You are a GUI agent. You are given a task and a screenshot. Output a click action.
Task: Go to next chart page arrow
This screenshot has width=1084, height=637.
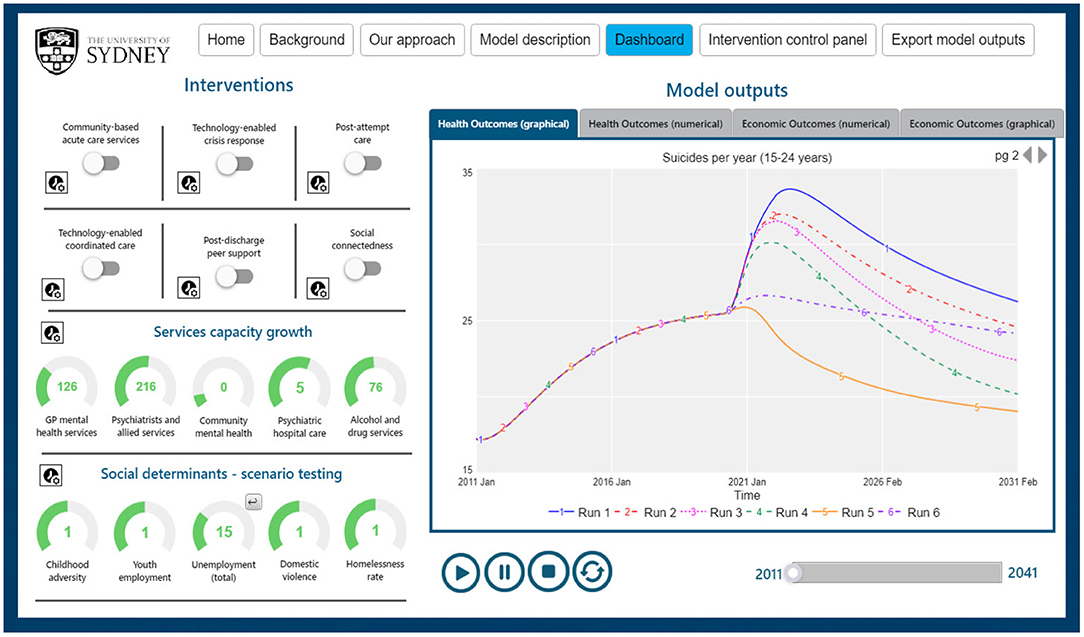click(x=1043, y=155)
